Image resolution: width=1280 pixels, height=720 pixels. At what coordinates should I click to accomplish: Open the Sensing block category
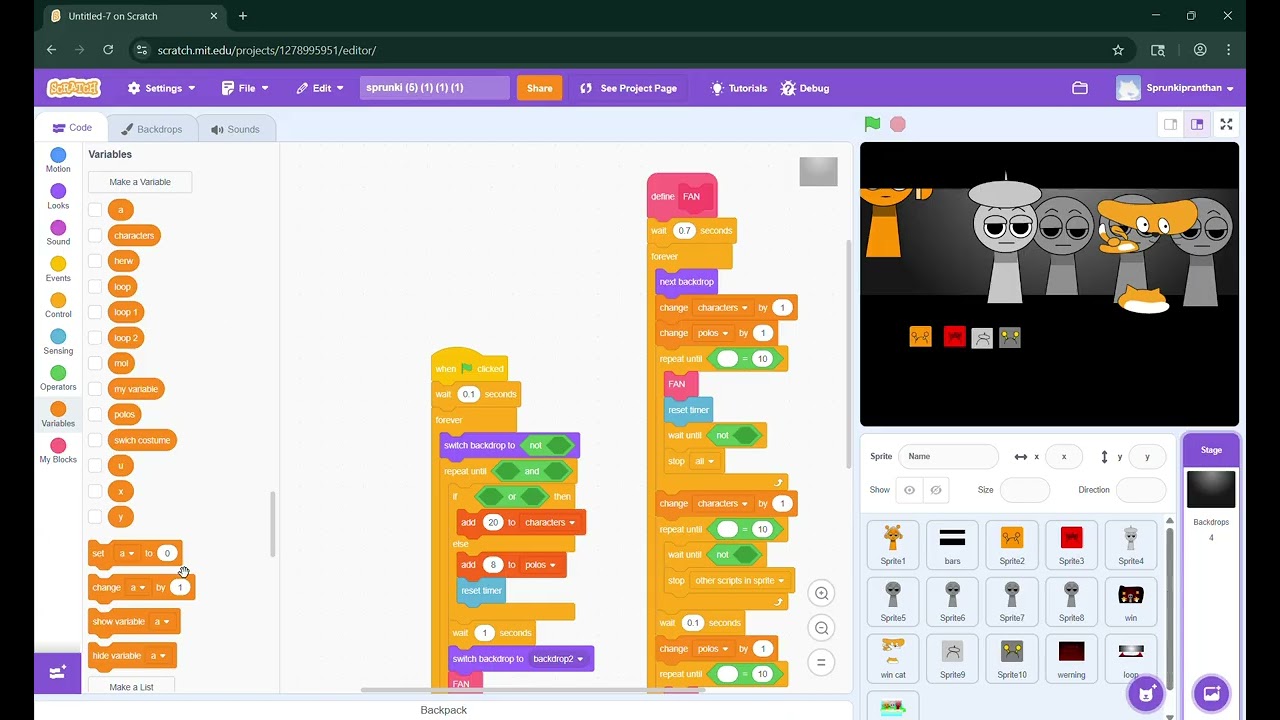click(58, 342)
